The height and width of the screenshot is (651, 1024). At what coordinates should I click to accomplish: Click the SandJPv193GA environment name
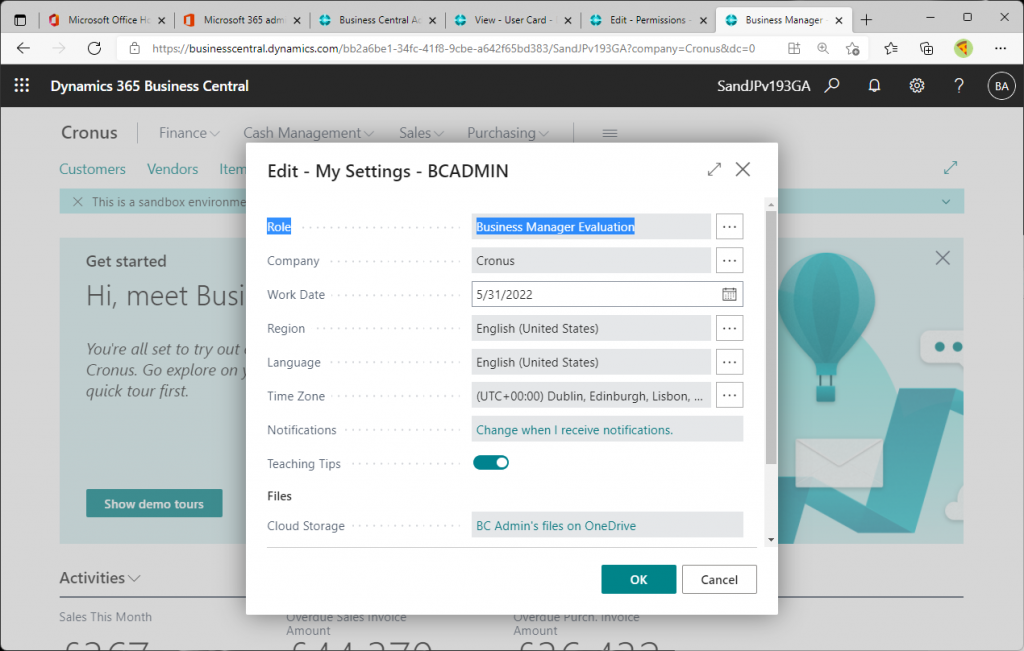tap(763, 86)
